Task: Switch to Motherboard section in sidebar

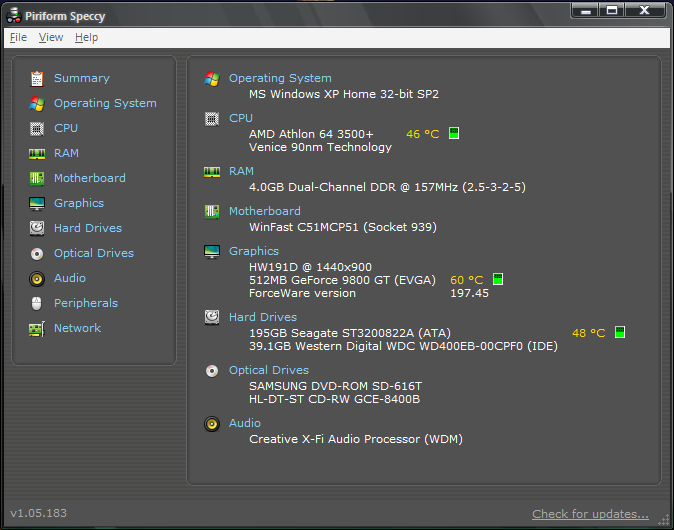Action: [x=90, y=178]
